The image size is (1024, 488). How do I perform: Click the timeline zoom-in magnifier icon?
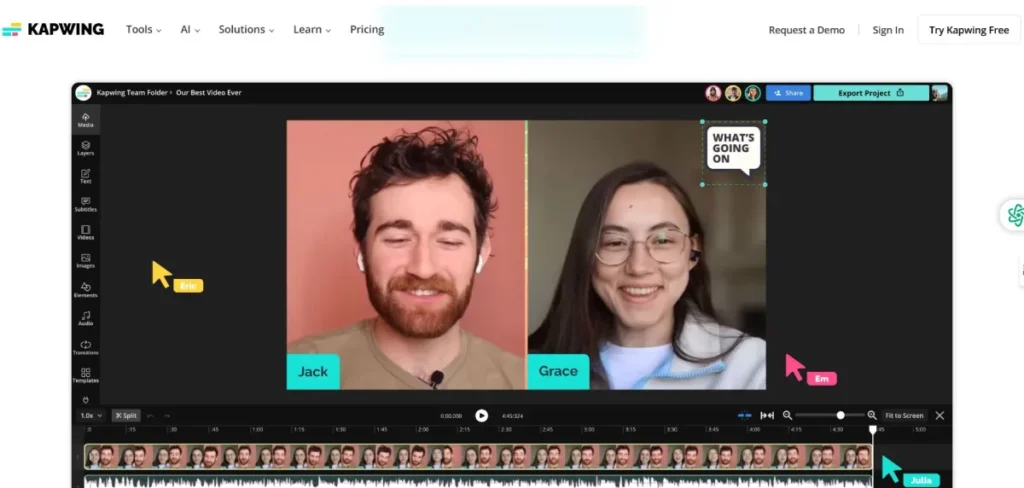(872, 415)
